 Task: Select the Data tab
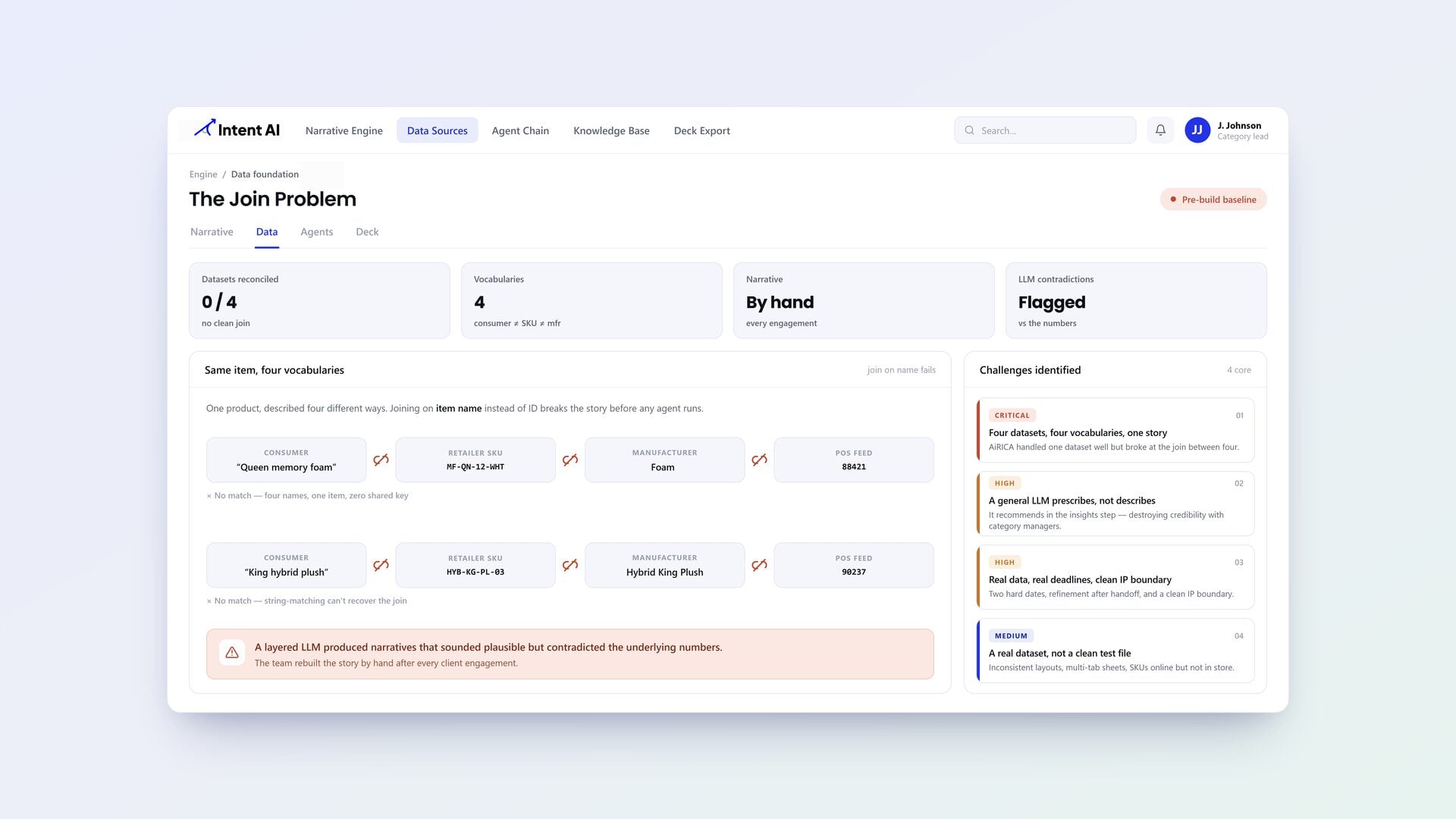point(267,232)
